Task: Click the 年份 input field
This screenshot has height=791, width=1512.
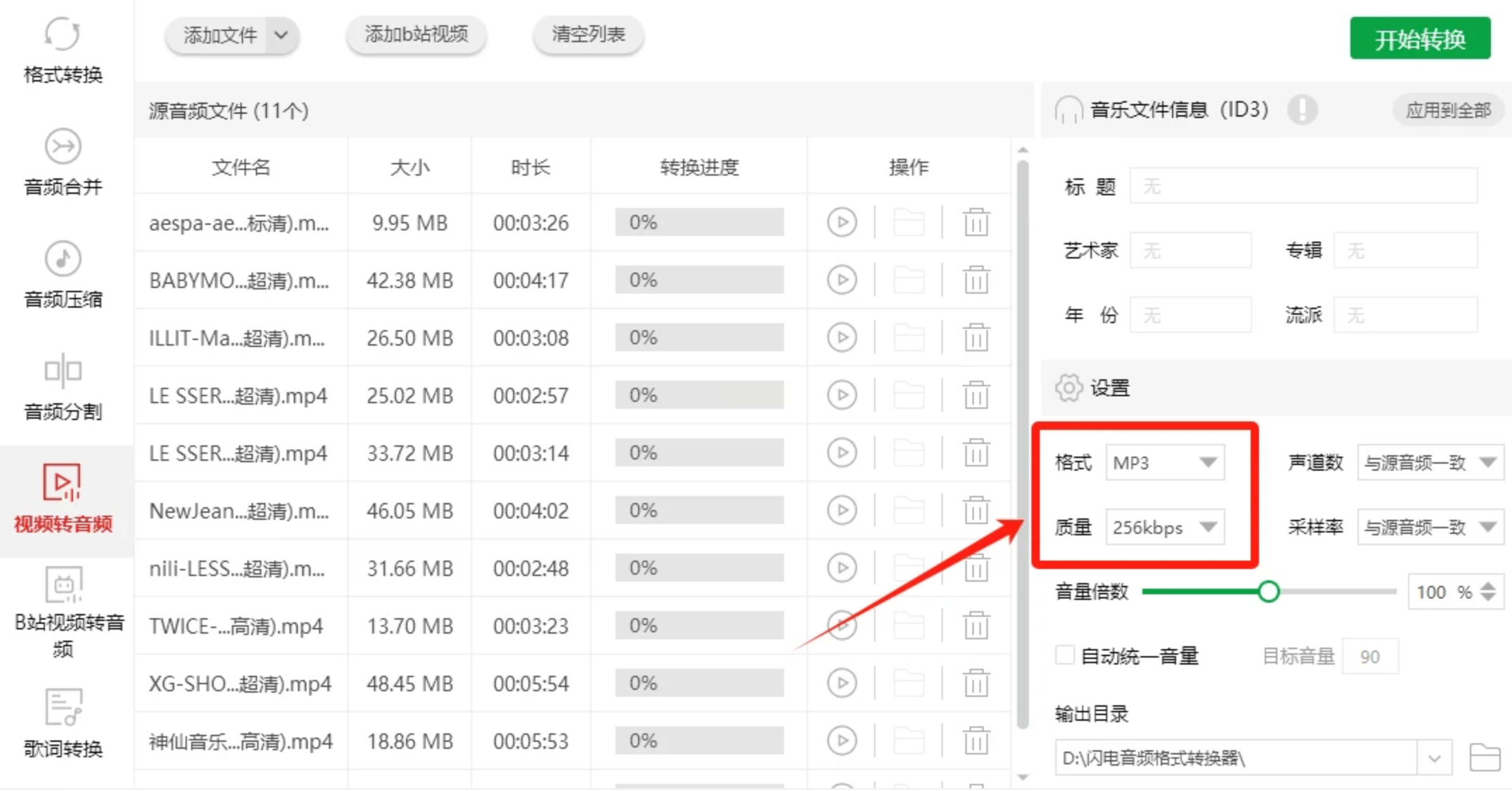Action: [1190, 315]
